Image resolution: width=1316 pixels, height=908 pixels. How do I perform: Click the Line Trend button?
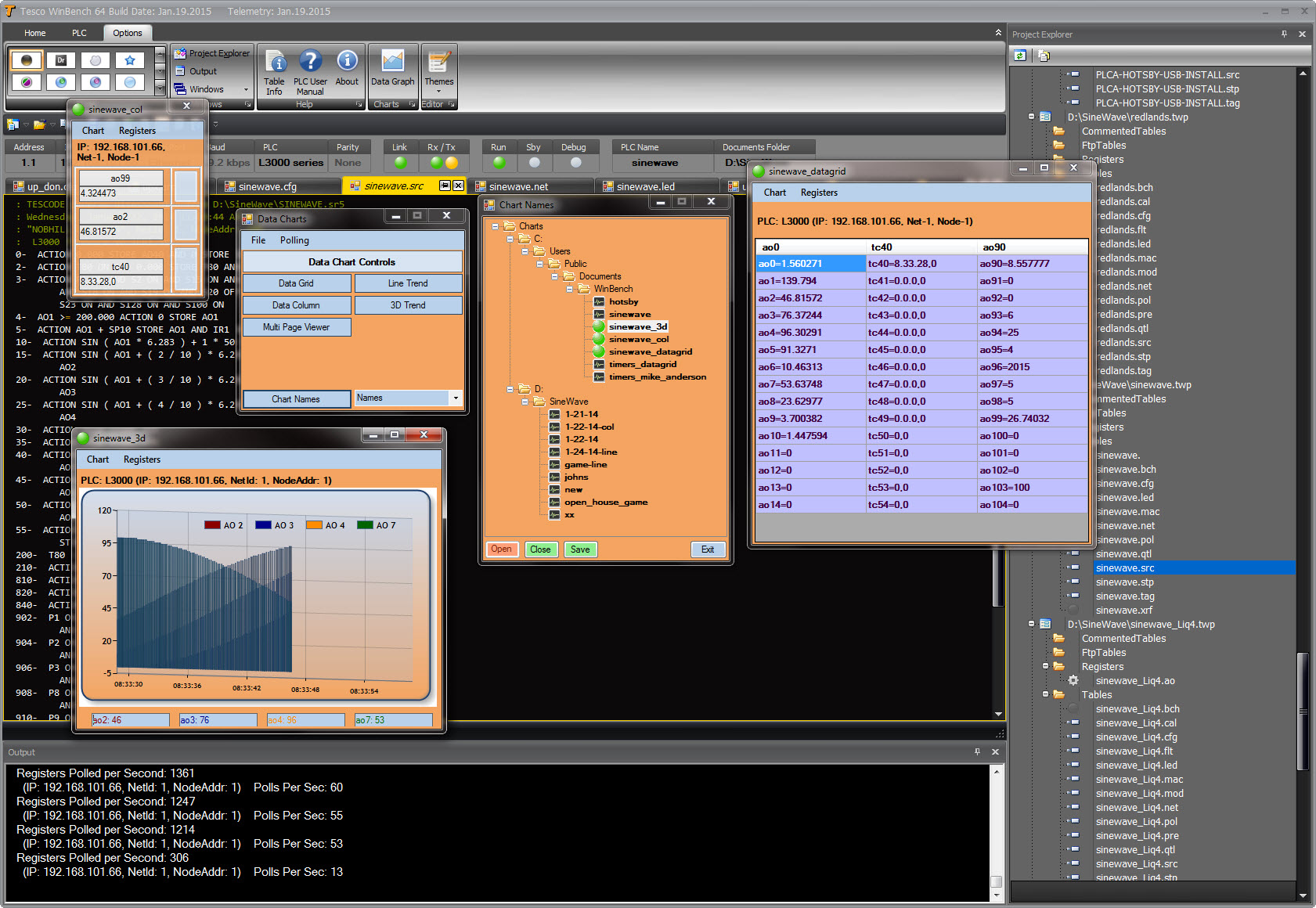[409, 283]
